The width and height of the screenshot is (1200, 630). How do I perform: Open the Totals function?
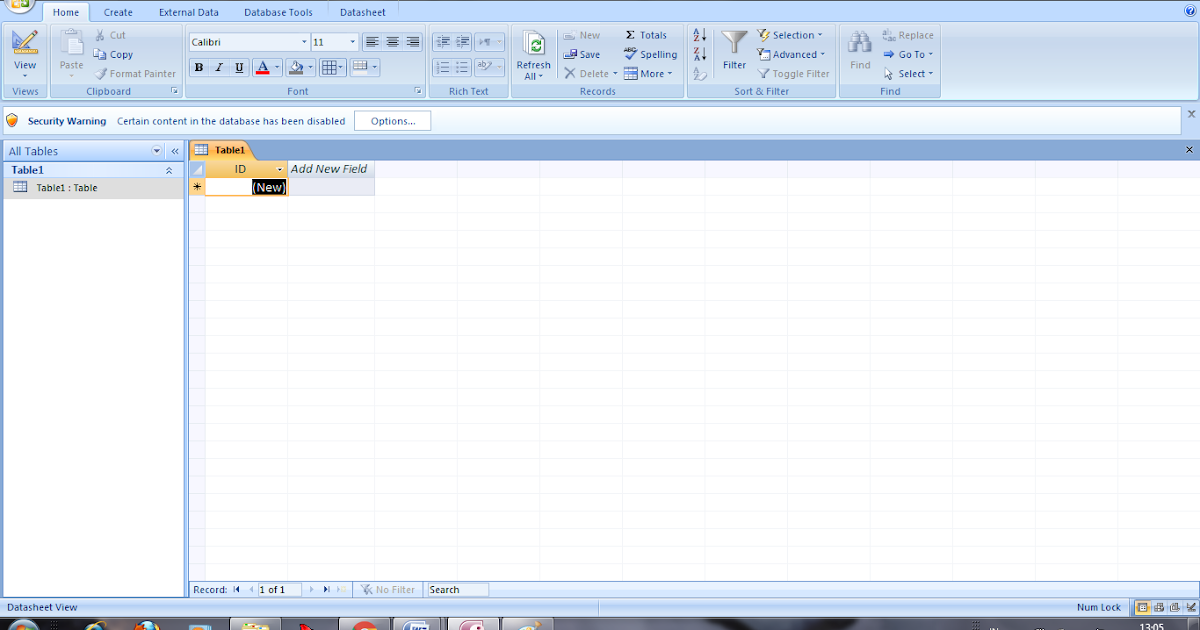[648, 34]
